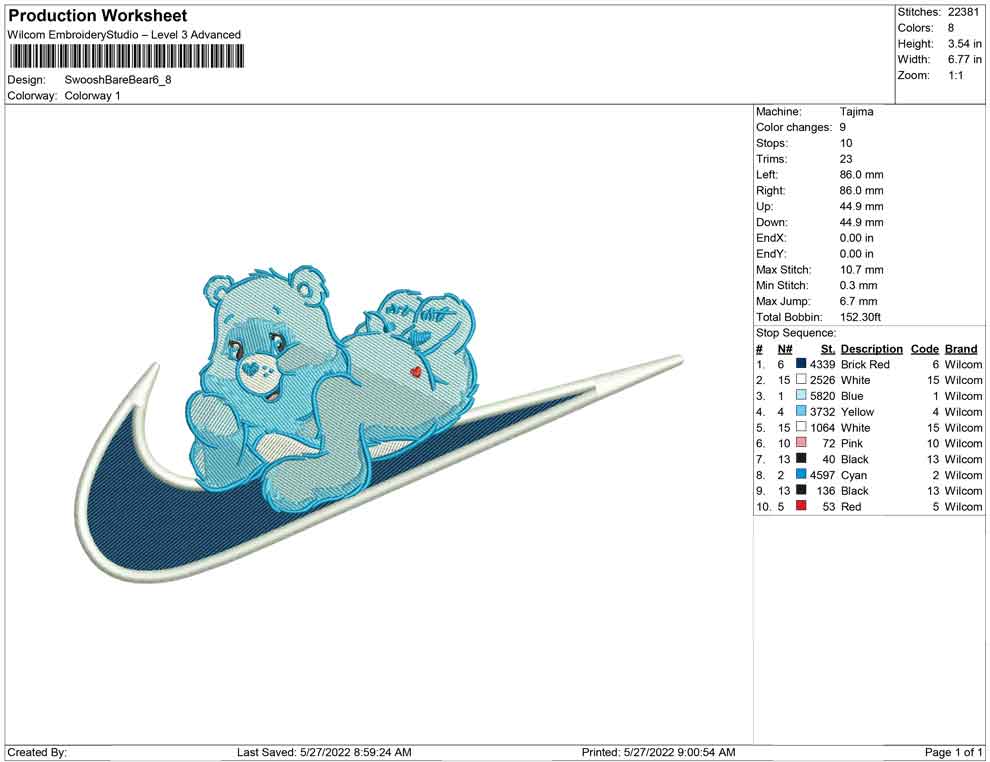Click the 'Code' column header
Image resolution: width=990 pixels, height=762 pixels.
pyautogui.click(x=925, y=349)
